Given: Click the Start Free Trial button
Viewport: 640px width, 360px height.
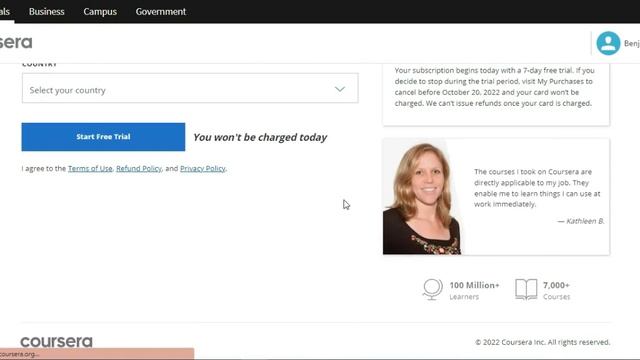Looking at the screenshot, I should 103,137.
